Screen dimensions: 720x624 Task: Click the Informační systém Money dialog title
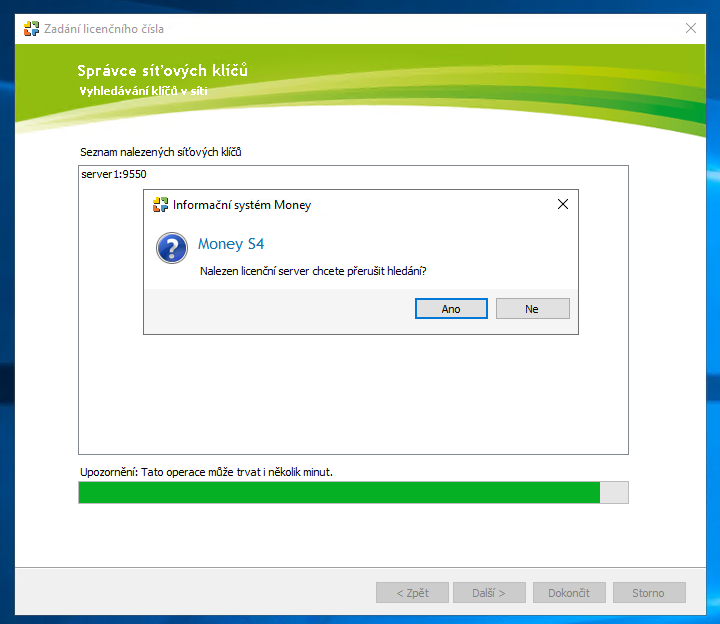tap(242, 205)
